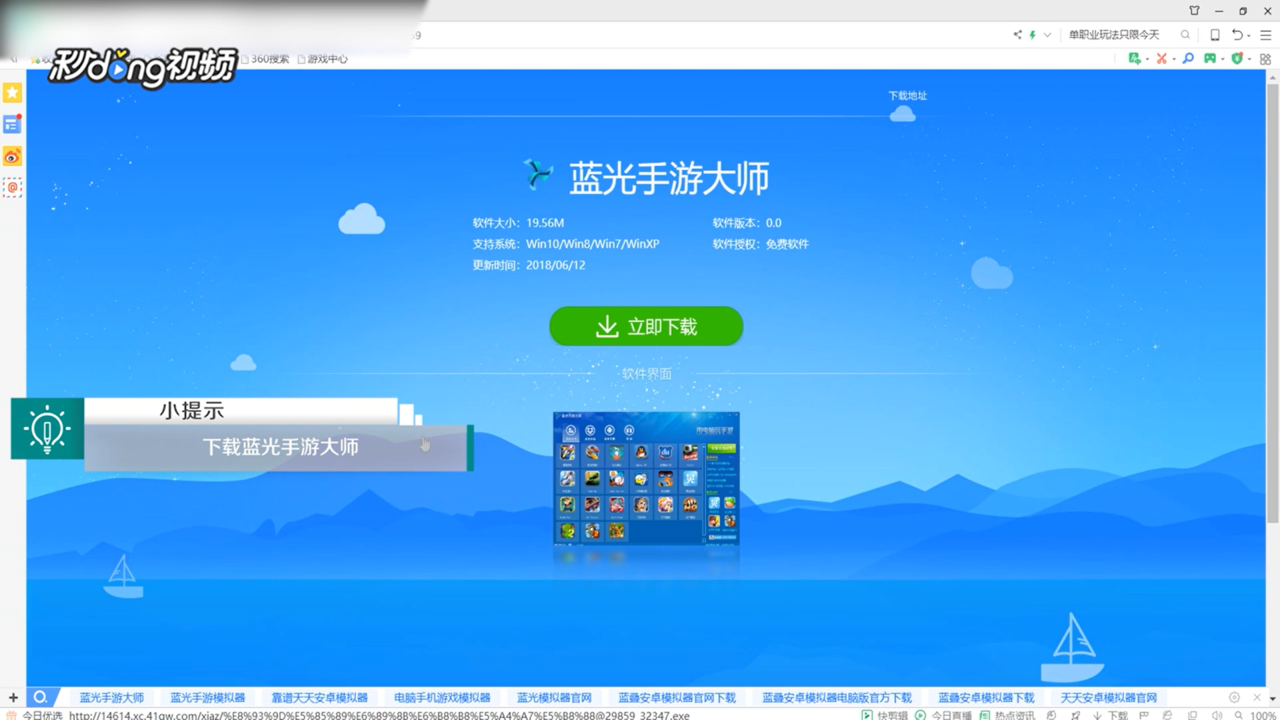Screen dimensions: 1280x720
Task: Click the red scissors screenshot icon
Action: click(1161, 59)
